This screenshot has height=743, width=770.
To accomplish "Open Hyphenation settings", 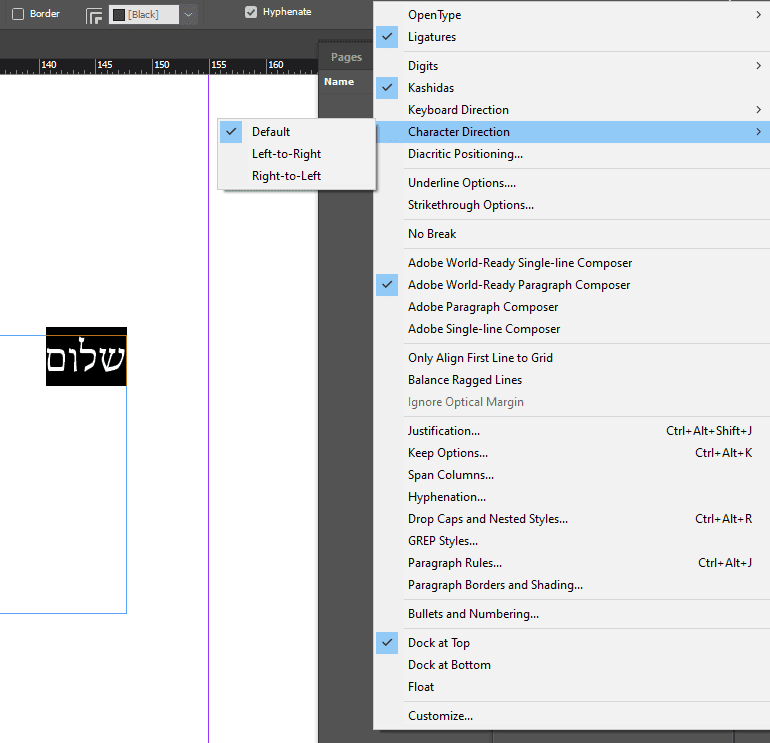I will click(572, 497).
